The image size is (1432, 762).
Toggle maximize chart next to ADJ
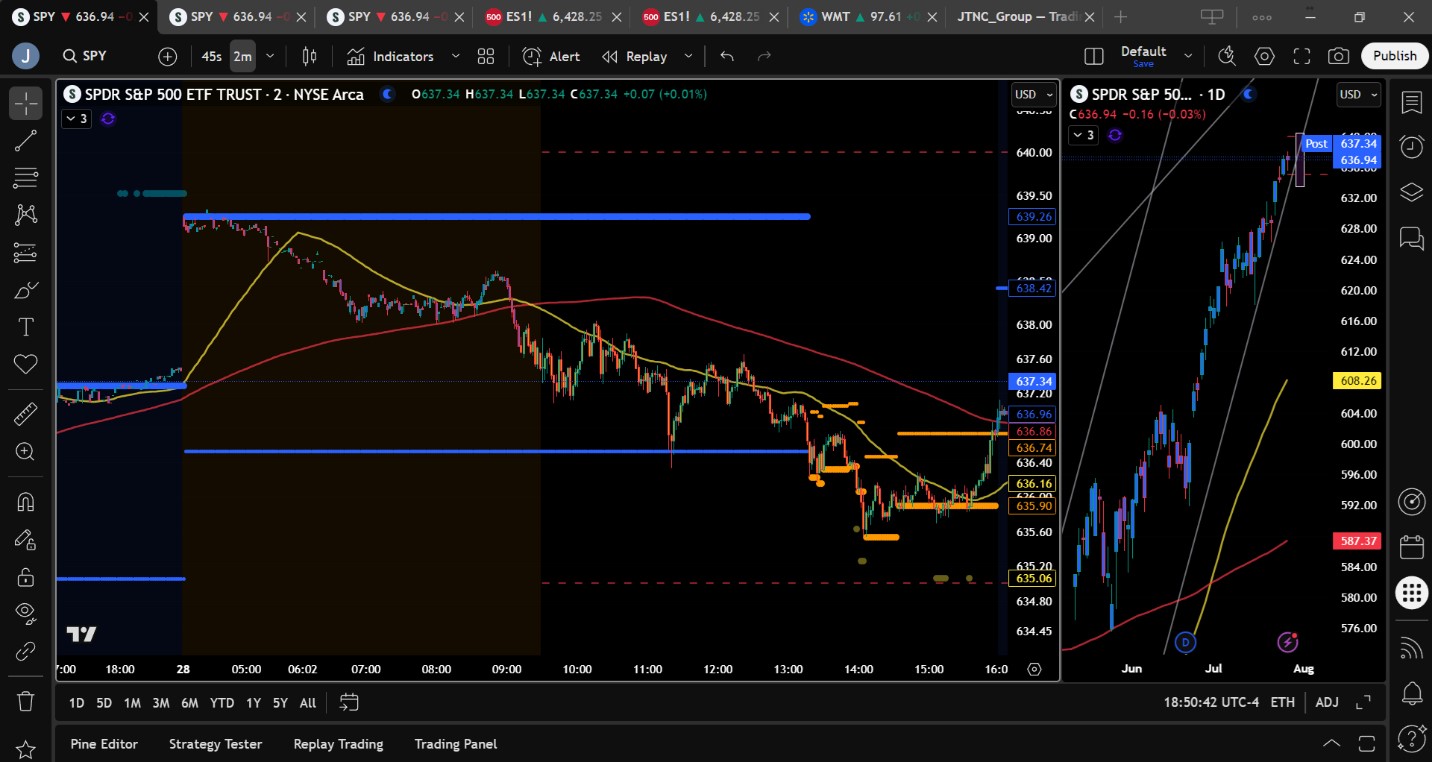[x=1363, y=702]
